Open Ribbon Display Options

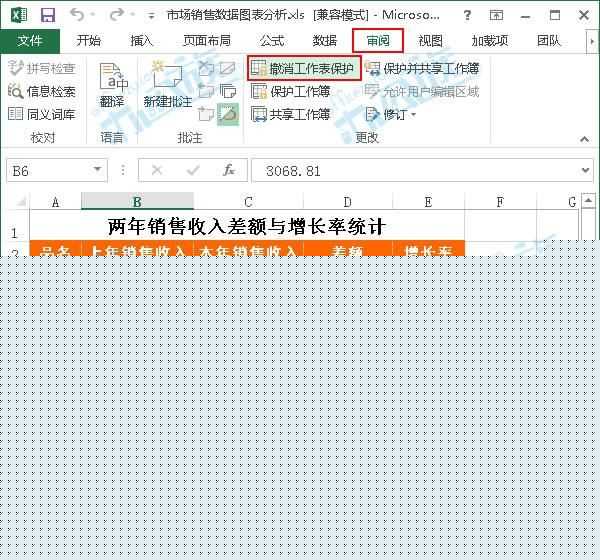pyautogui.click(x=496, y=15)
